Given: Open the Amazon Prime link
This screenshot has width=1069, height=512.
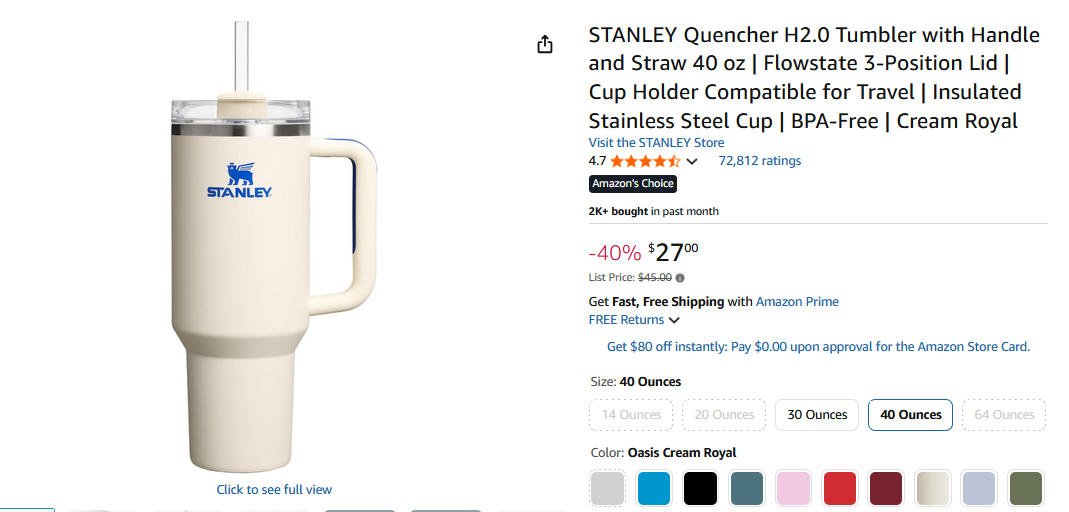Looking at the screenshot, I should click(797, 302).
